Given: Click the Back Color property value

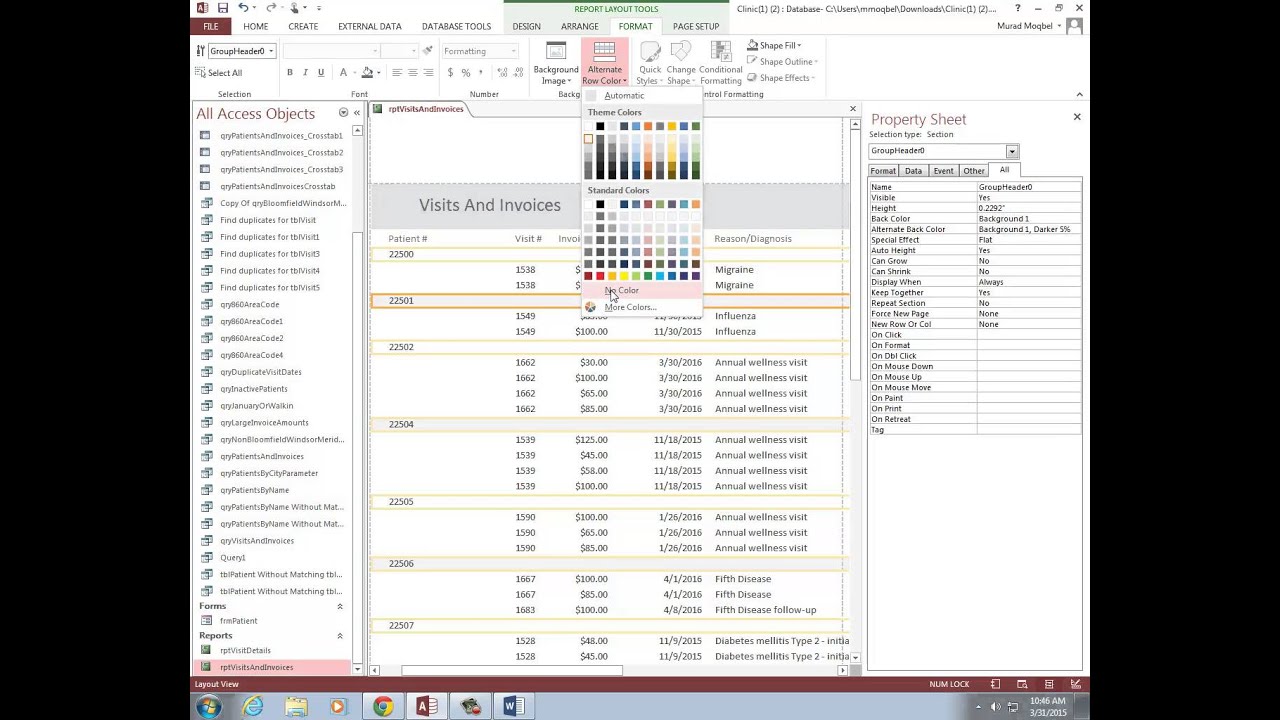Looking at the screenshot, I should pos(1029,219).
